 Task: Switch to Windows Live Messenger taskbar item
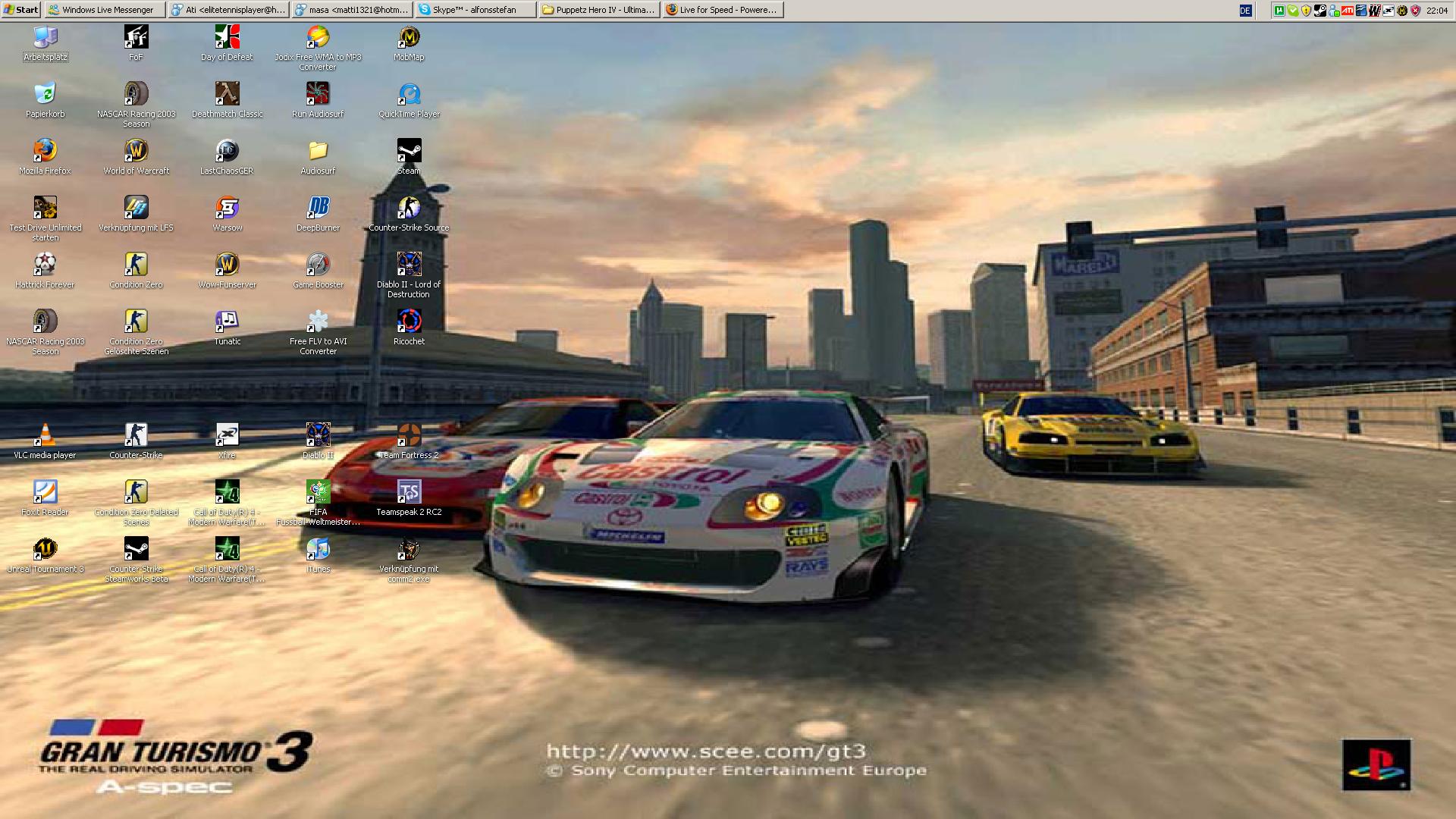104,10
